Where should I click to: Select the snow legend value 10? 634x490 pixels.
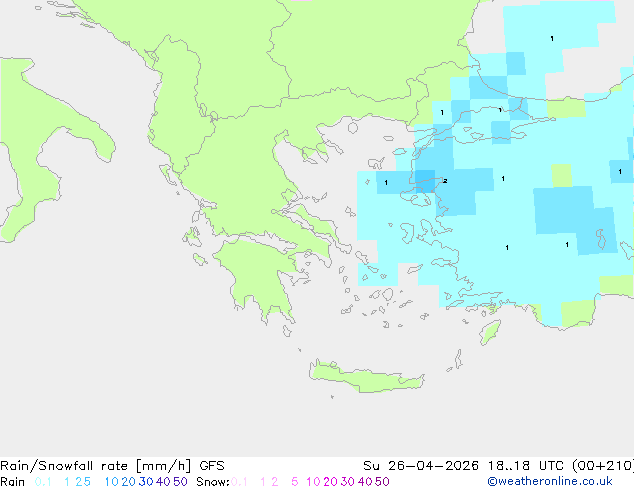[x=313, y=482]
